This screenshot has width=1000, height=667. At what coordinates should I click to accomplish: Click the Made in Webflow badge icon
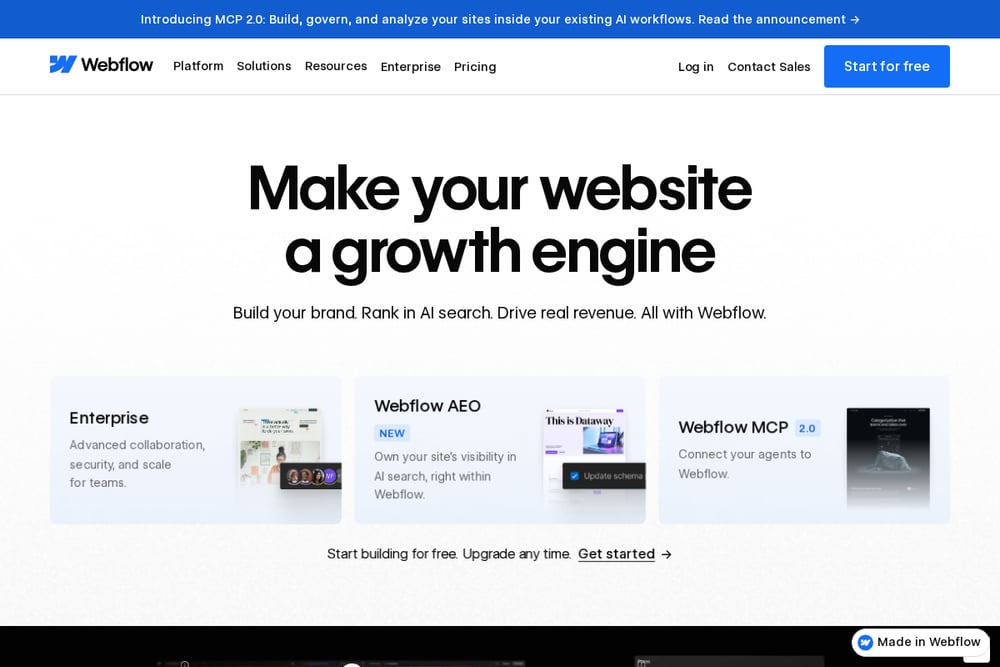click(865, 642)
